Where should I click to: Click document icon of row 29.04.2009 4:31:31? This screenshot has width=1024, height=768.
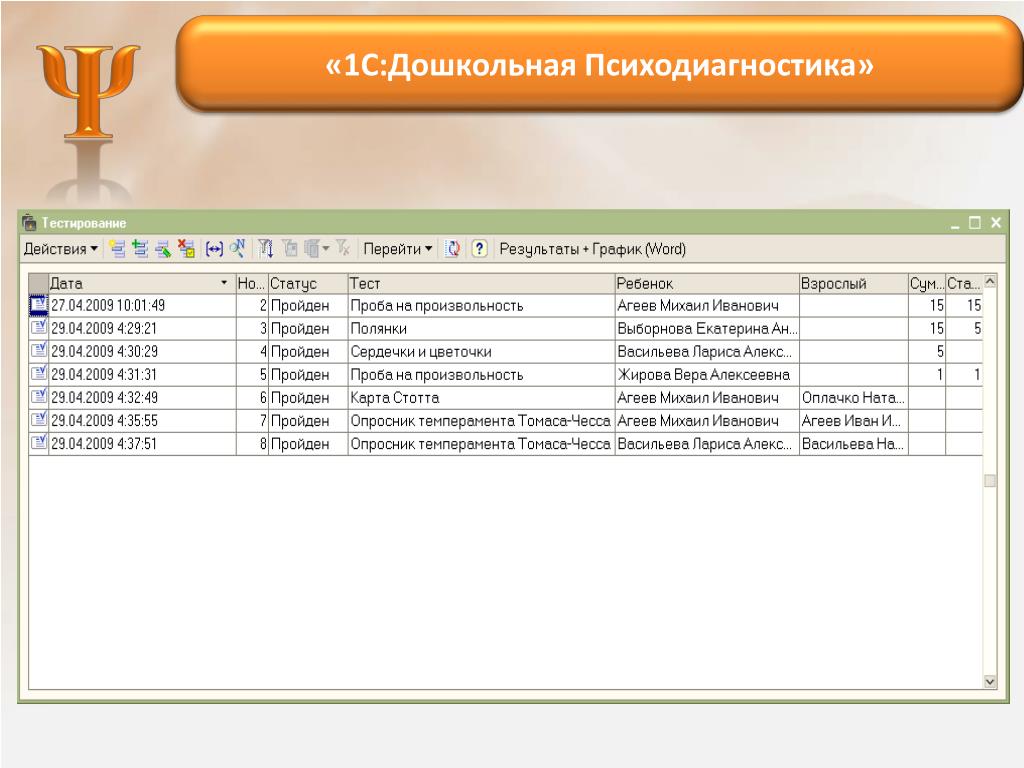39,374
